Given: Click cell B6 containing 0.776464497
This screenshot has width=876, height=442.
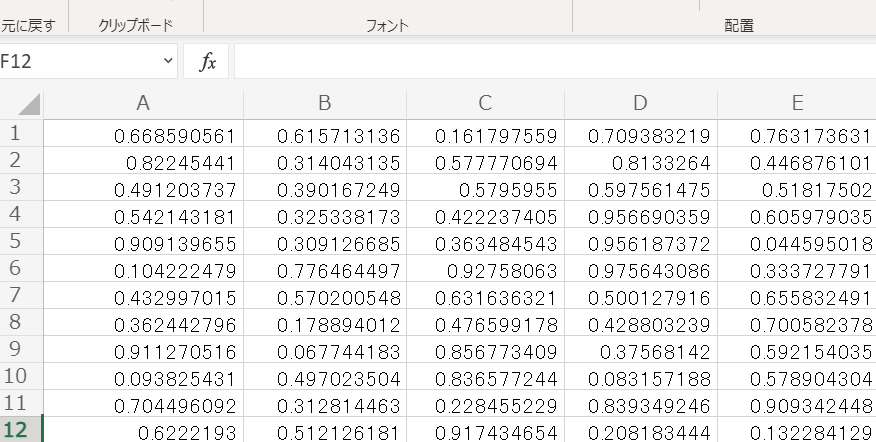Looking at the screenshot, I should click(325, 269).
